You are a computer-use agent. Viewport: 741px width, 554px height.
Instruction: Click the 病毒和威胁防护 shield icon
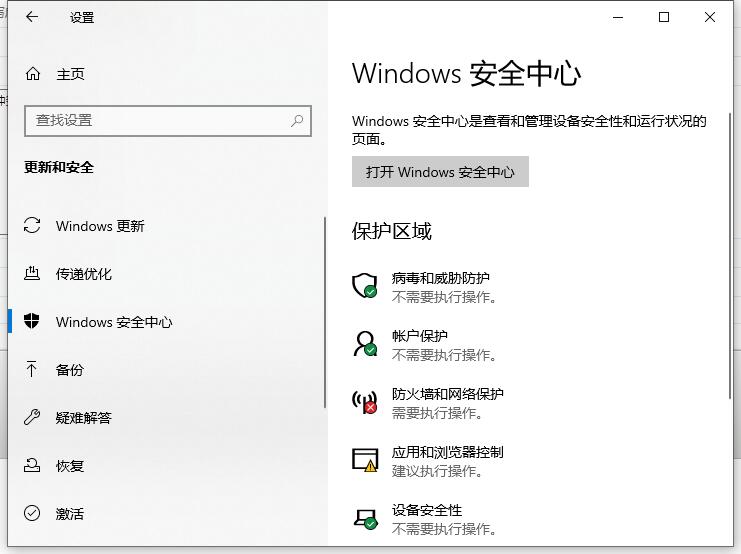pos(365,286)
